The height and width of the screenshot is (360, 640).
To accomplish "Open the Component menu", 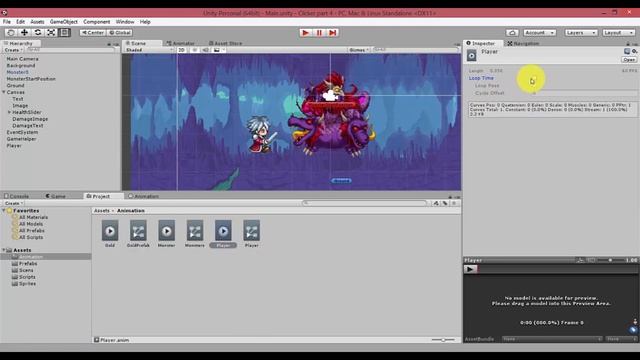I will [97, 22].
